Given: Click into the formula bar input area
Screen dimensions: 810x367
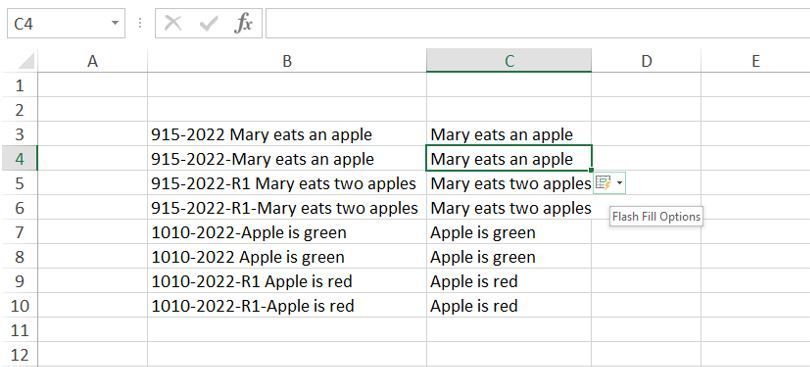Looking at the screenshot, I should tap(537, 23).
